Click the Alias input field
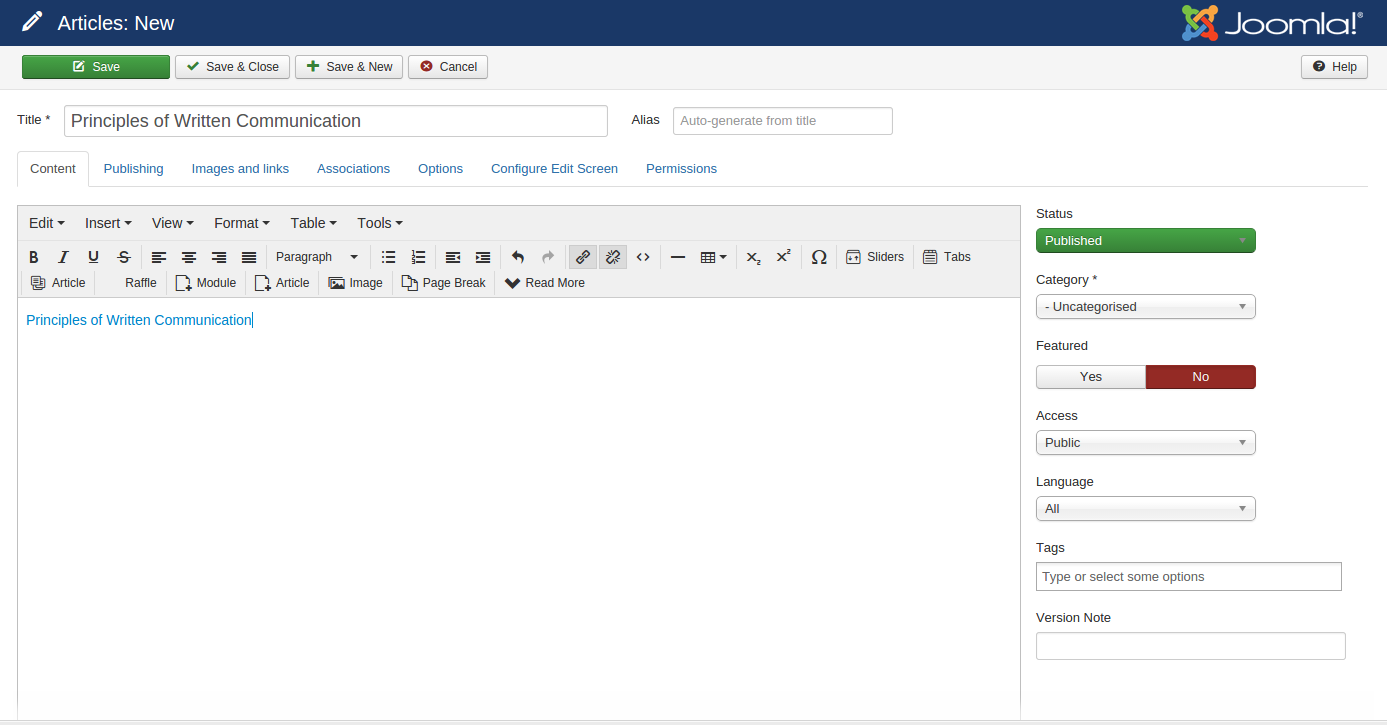The image size is (1387, 725). [782, 121]
